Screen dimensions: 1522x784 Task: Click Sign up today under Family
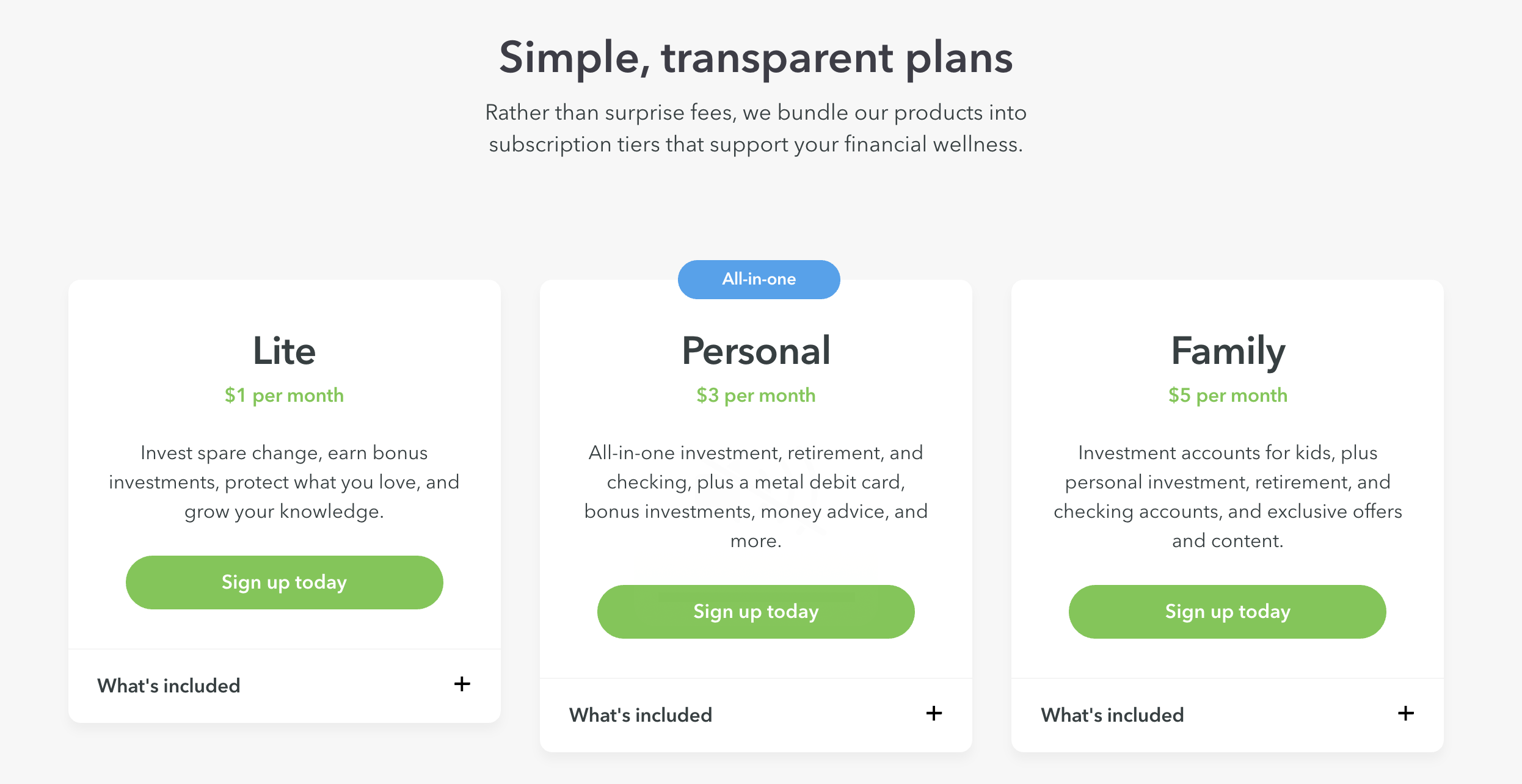(x=1227, y=611)
